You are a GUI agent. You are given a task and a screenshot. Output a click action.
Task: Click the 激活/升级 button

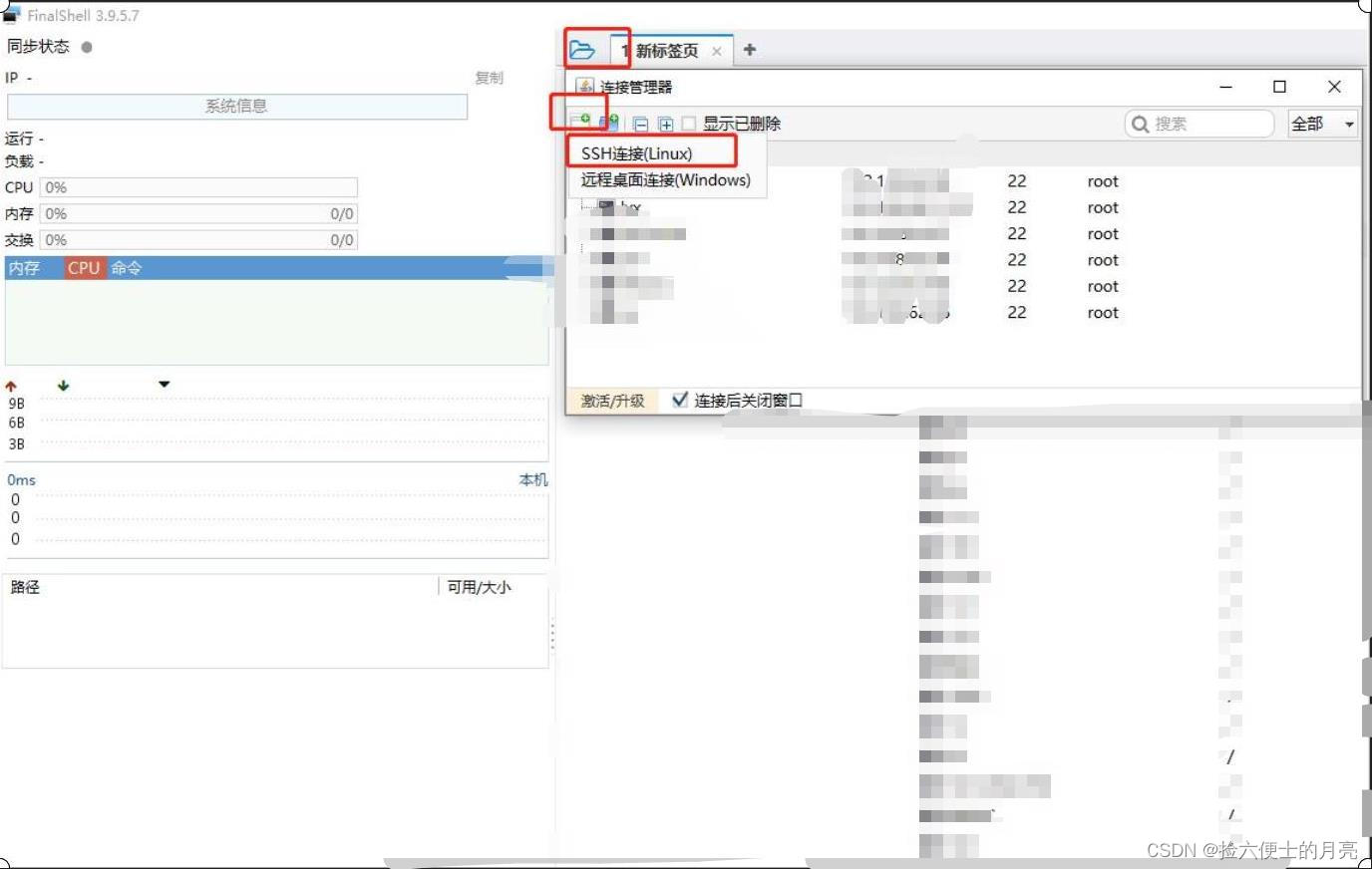click(x=612, y=401)
